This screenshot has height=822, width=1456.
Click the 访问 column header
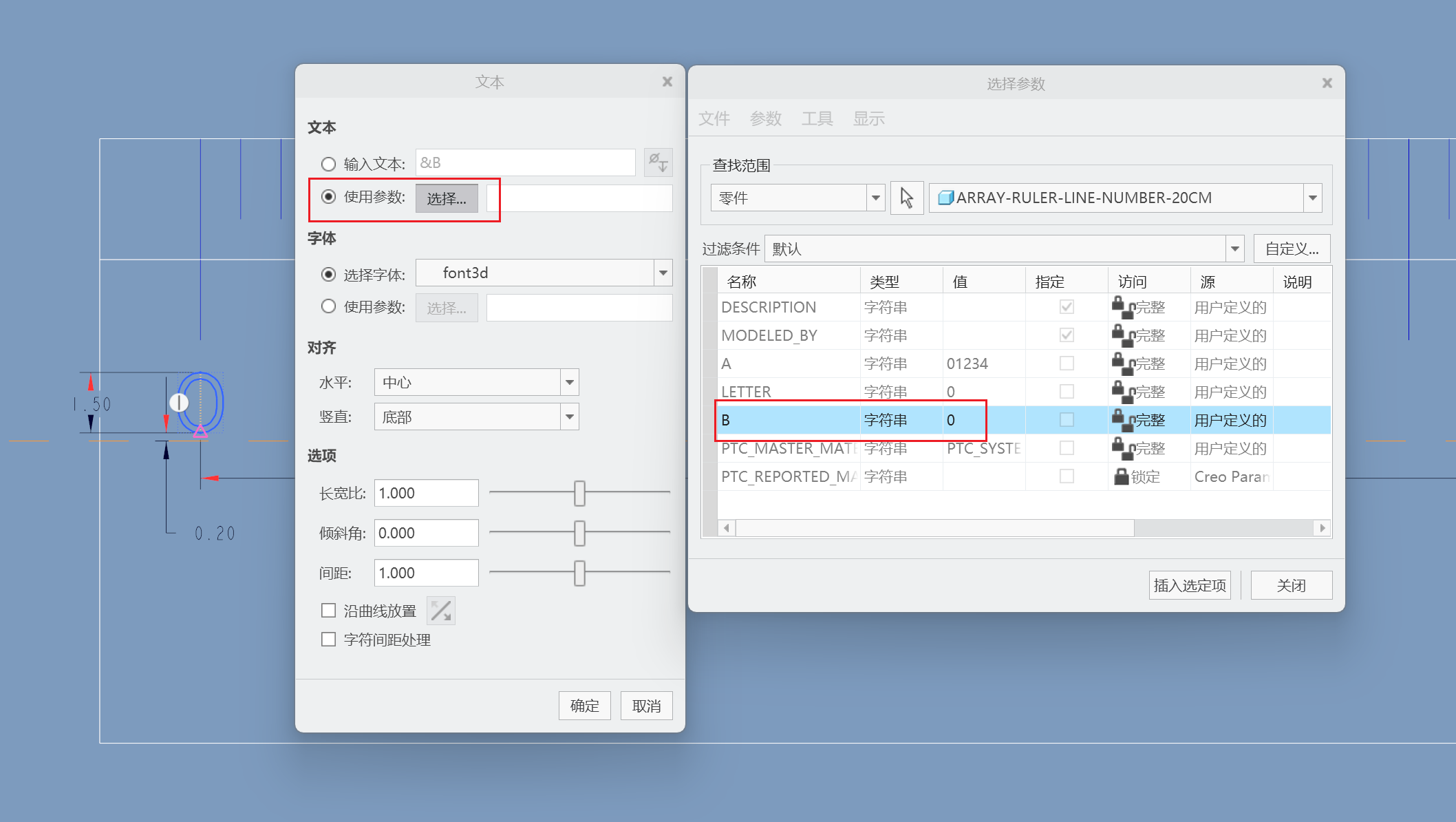coord(1149,282)
